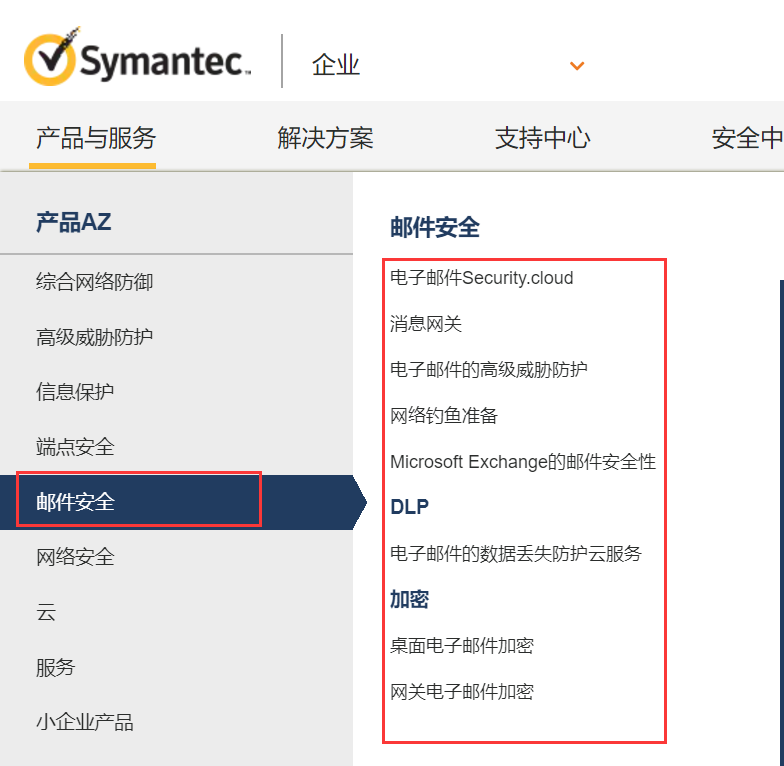Open the 消息网关 link

click(426, 324)
